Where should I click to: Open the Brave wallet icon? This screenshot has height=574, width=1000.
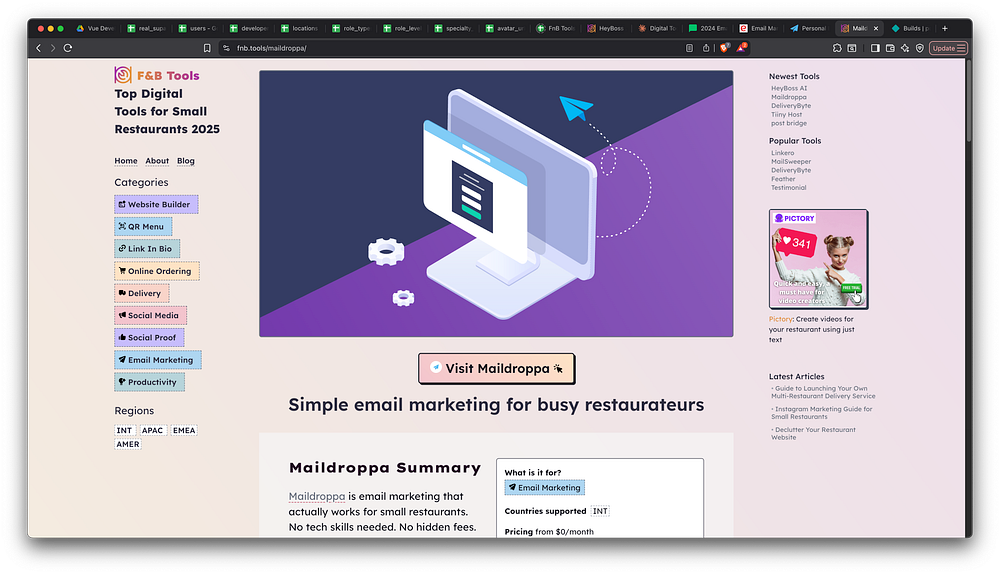(890, 48)
